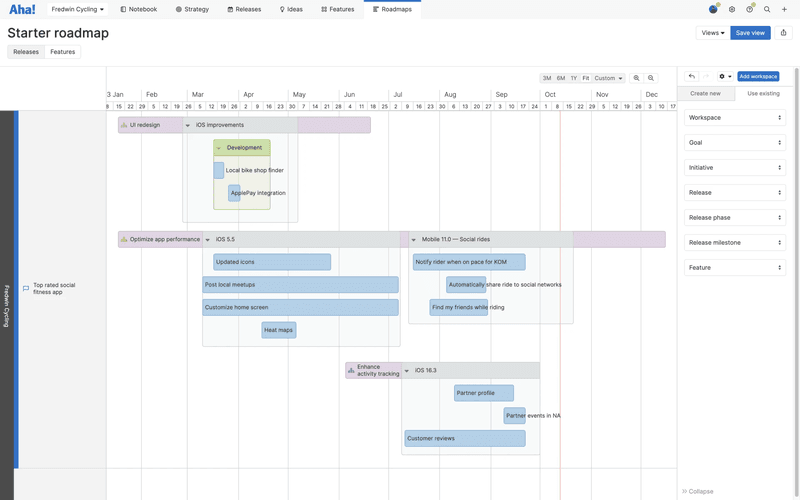Select the Find my friends while riding feature
Image resolution: width=800 pixels, height=500 pixels.
point(459,308)
